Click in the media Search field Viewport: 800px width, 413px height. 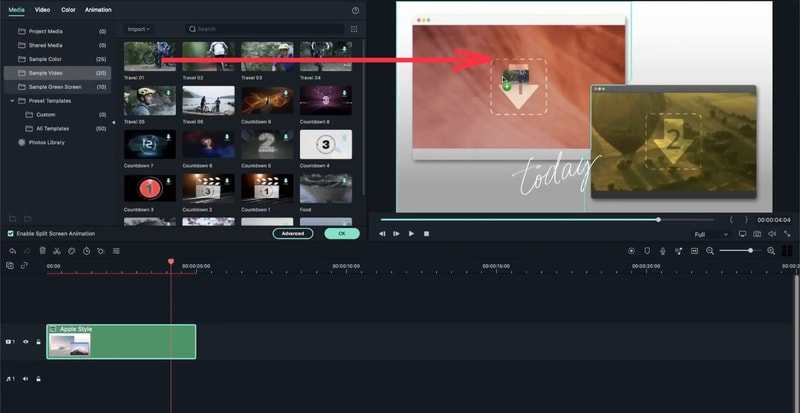[x=264, y=29]
